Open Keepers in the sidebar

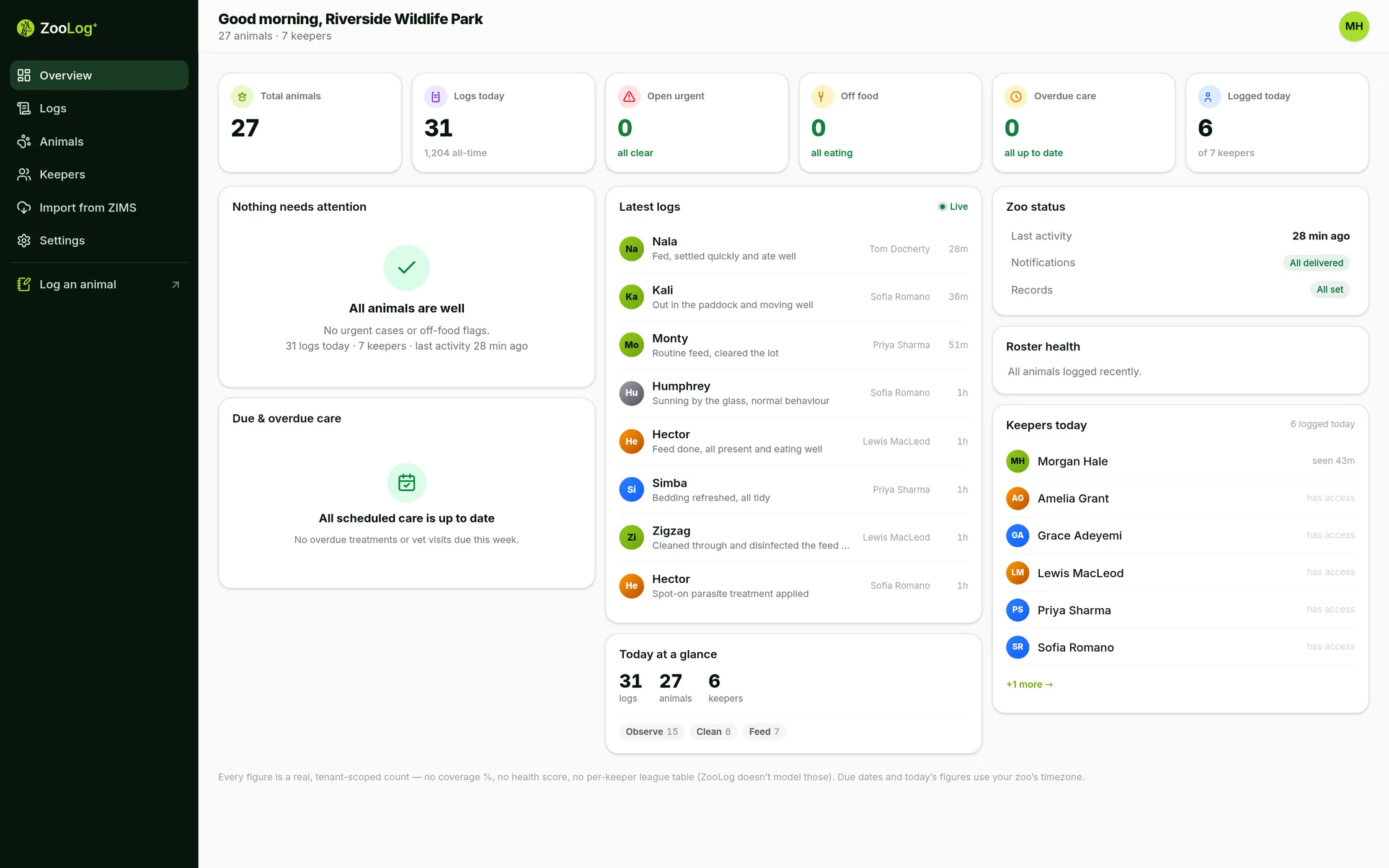coord(99,174)
